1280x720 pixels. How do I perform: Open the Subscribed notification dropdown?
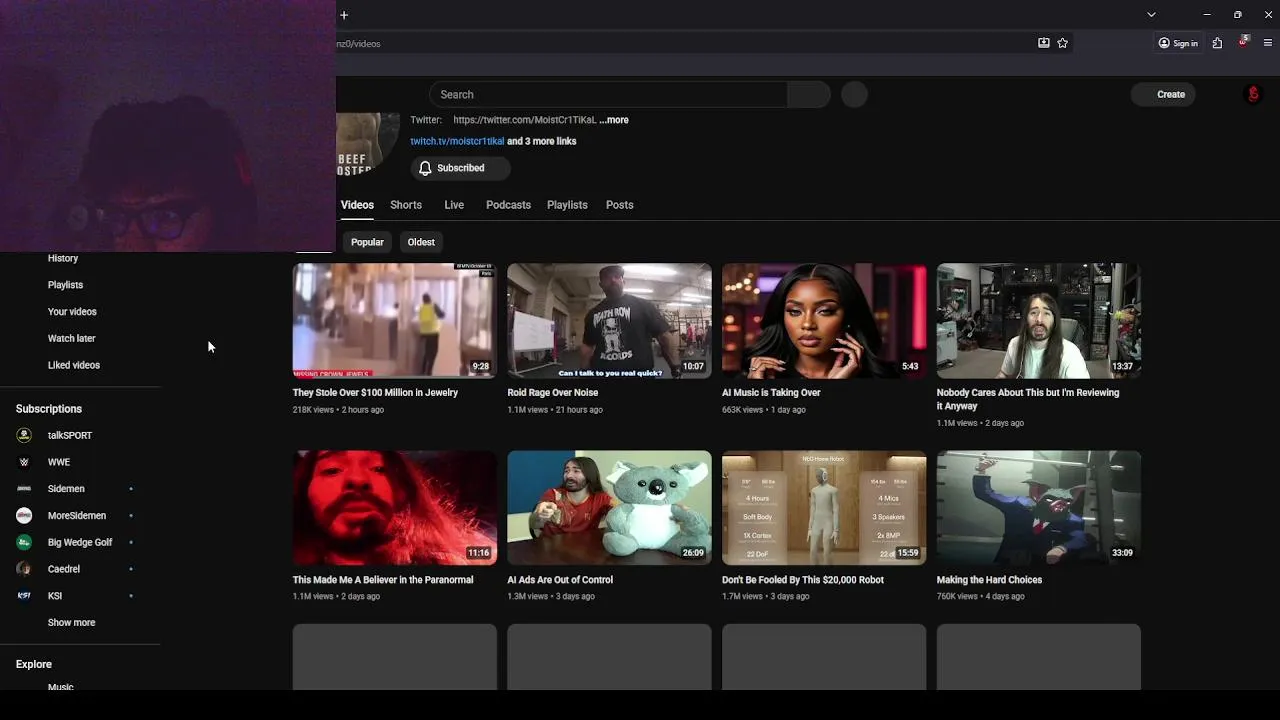click(x=460, y=168)
